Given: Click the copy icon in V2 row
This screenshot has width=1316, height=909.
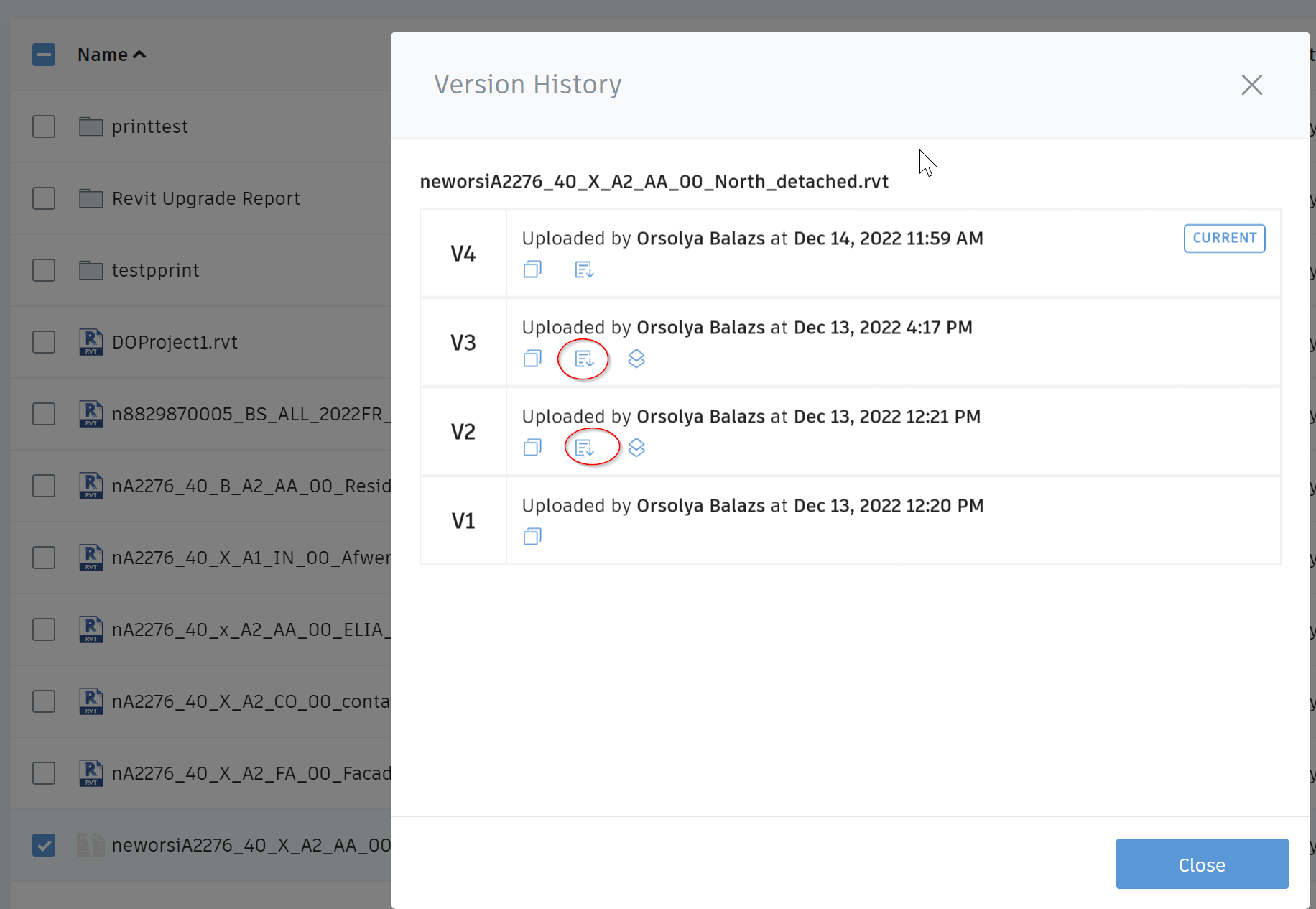Looking at the screenshot, I should click(532, 448).
